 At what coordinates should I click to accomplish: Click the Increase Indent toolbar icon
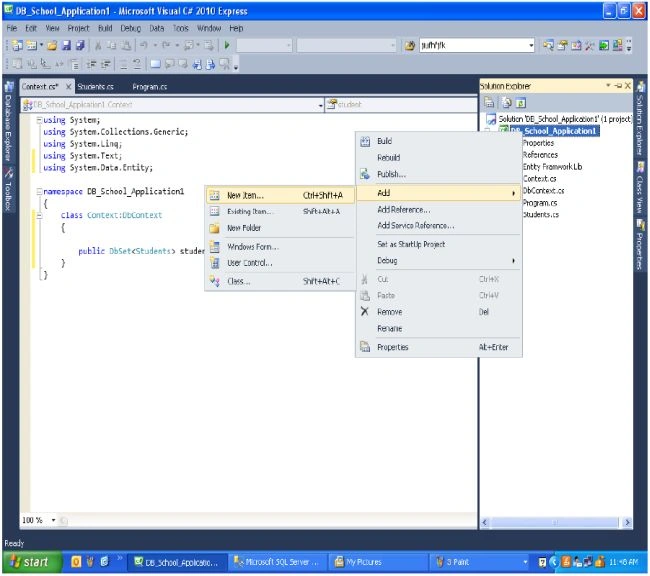click(x=106, y=64)
